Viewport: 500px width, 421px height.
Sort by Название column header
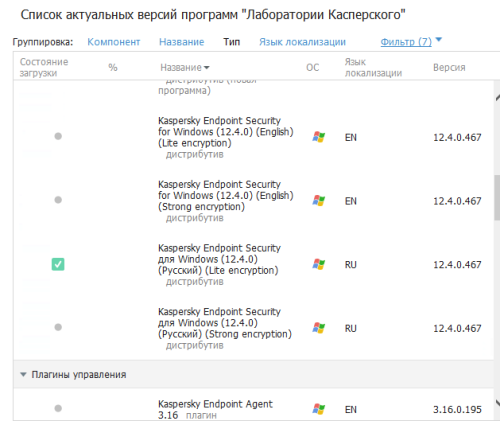coord(185,68)
